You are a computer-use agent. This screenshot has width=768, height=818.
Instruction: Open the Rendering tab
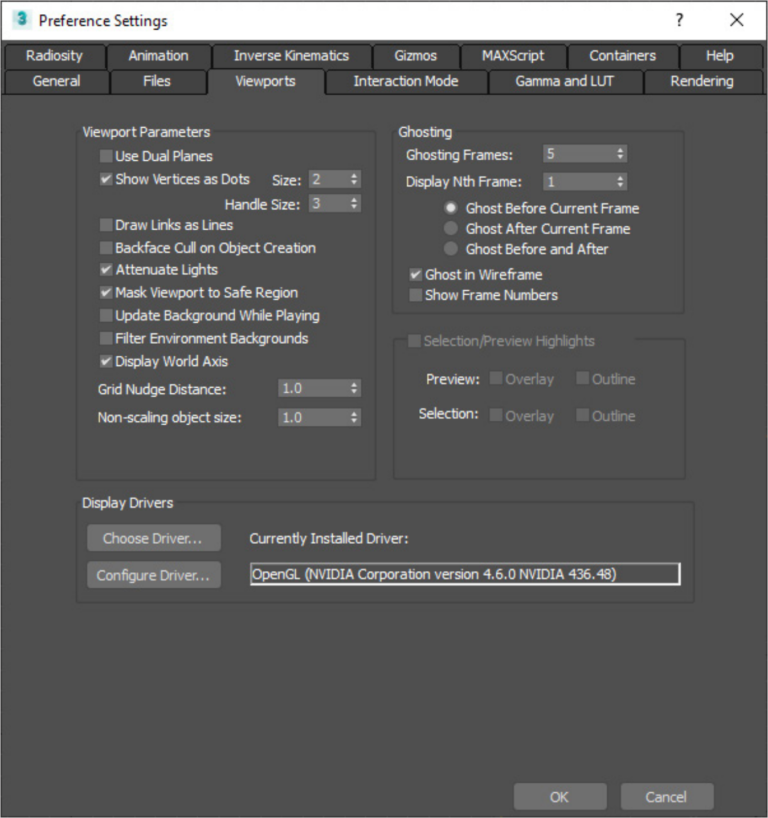pos(702,81)
